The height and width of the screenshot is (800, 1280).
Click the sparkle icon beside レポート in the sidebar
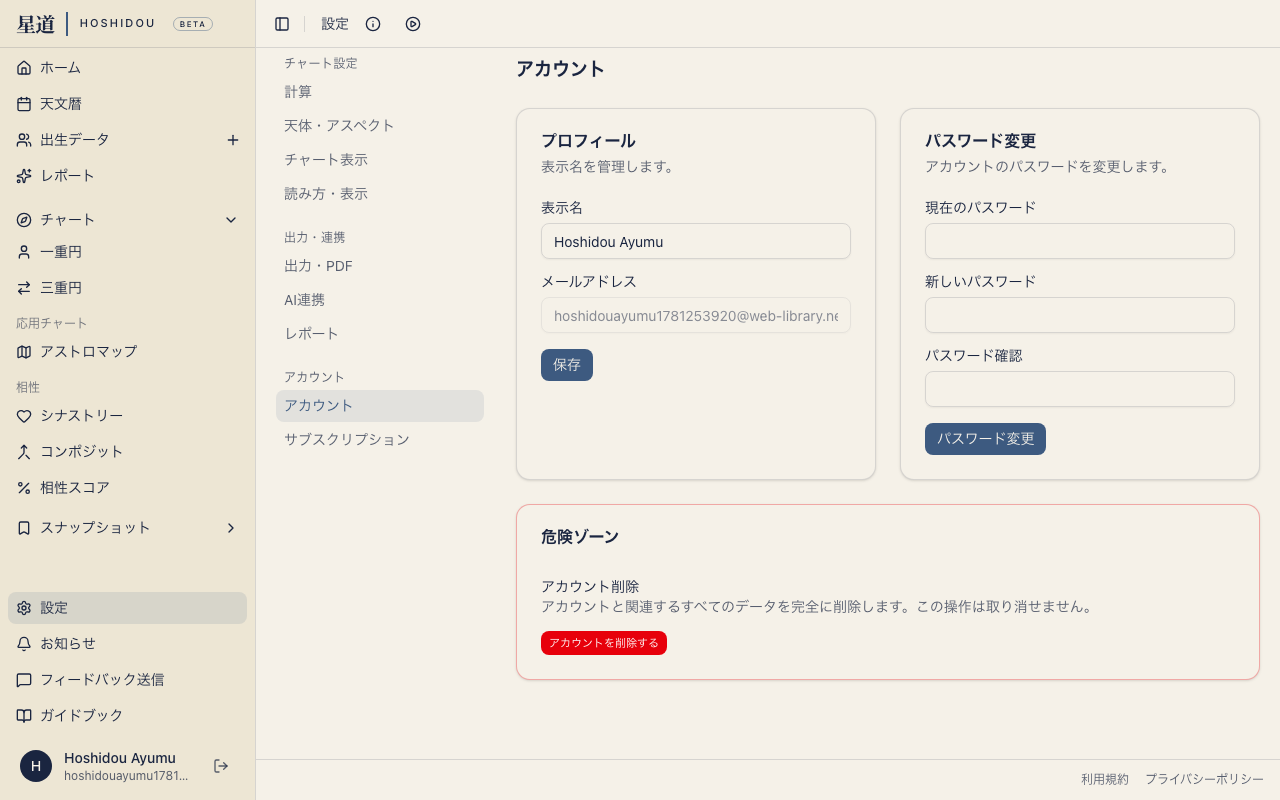[x=24, y=176]
